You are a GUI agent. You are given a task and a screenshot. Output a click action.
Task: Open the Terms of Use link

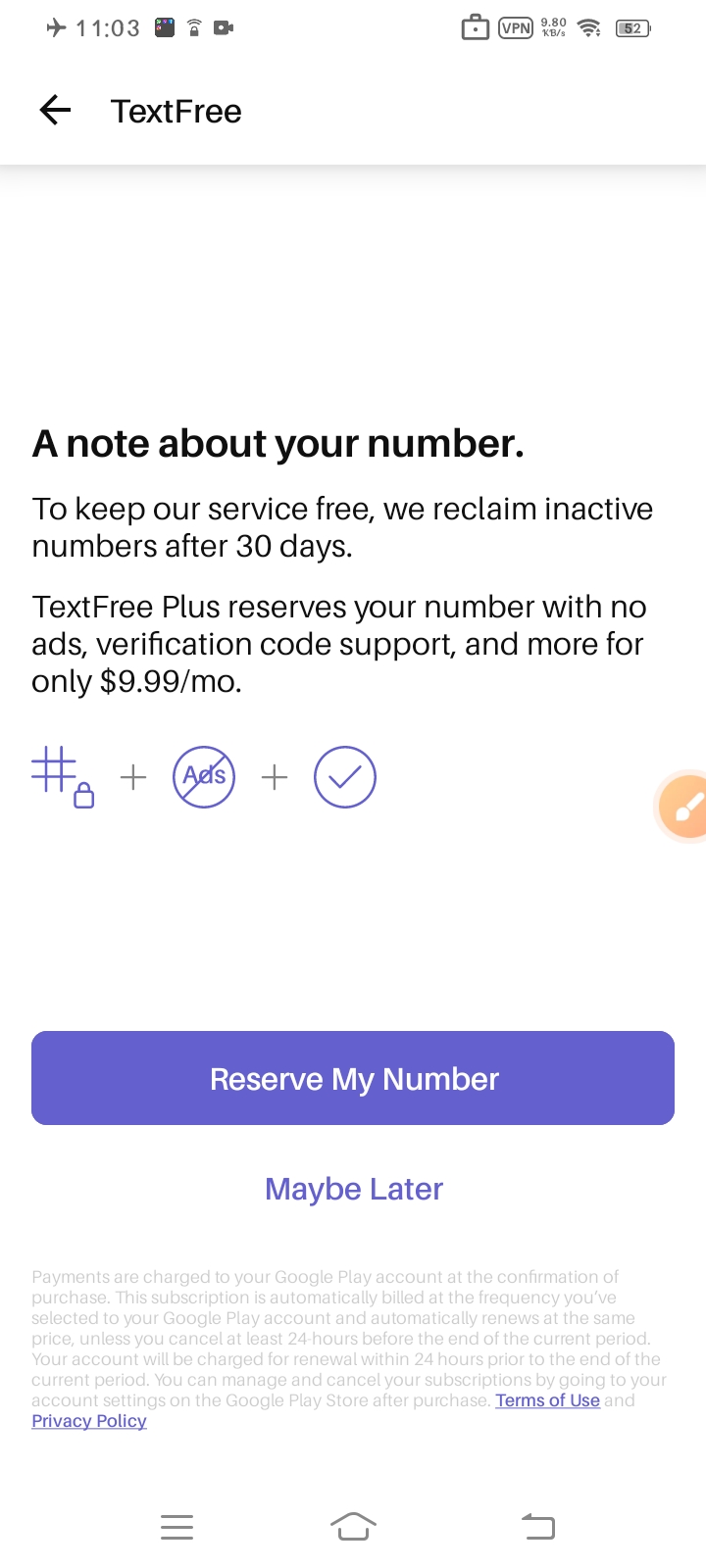547,1400
